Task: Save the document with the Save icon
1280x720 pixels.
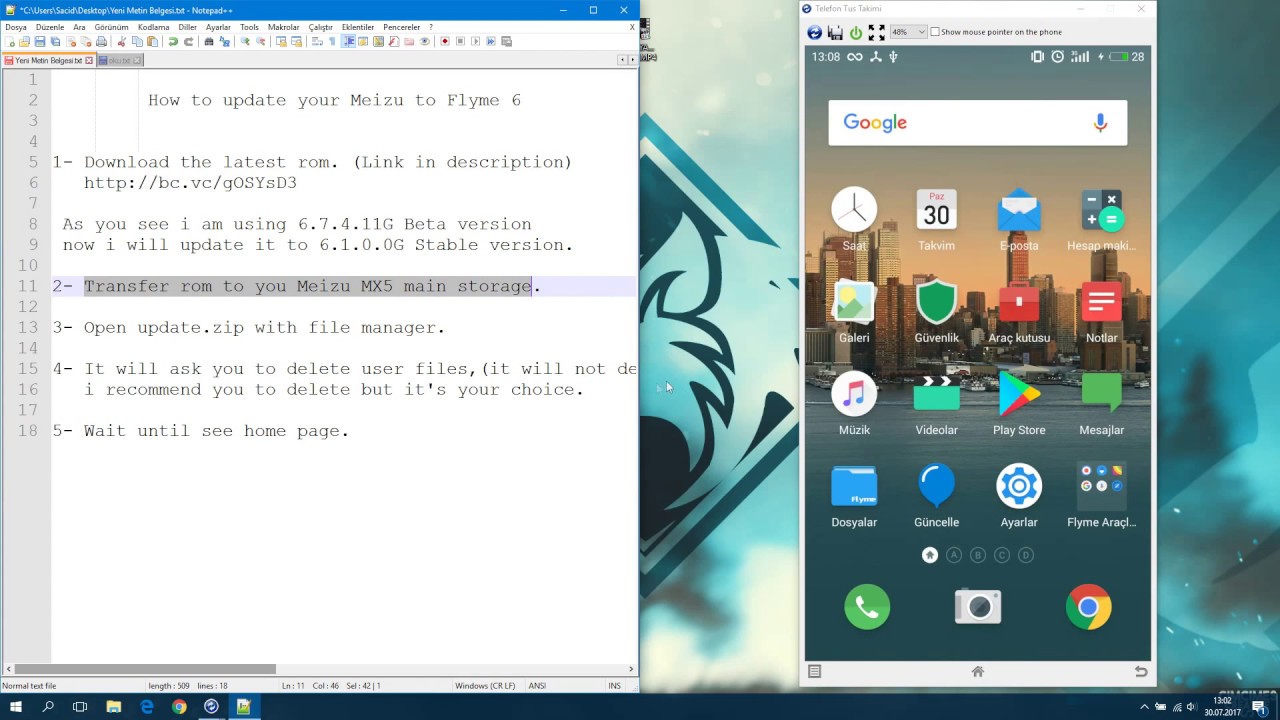Action: [40, 42]
